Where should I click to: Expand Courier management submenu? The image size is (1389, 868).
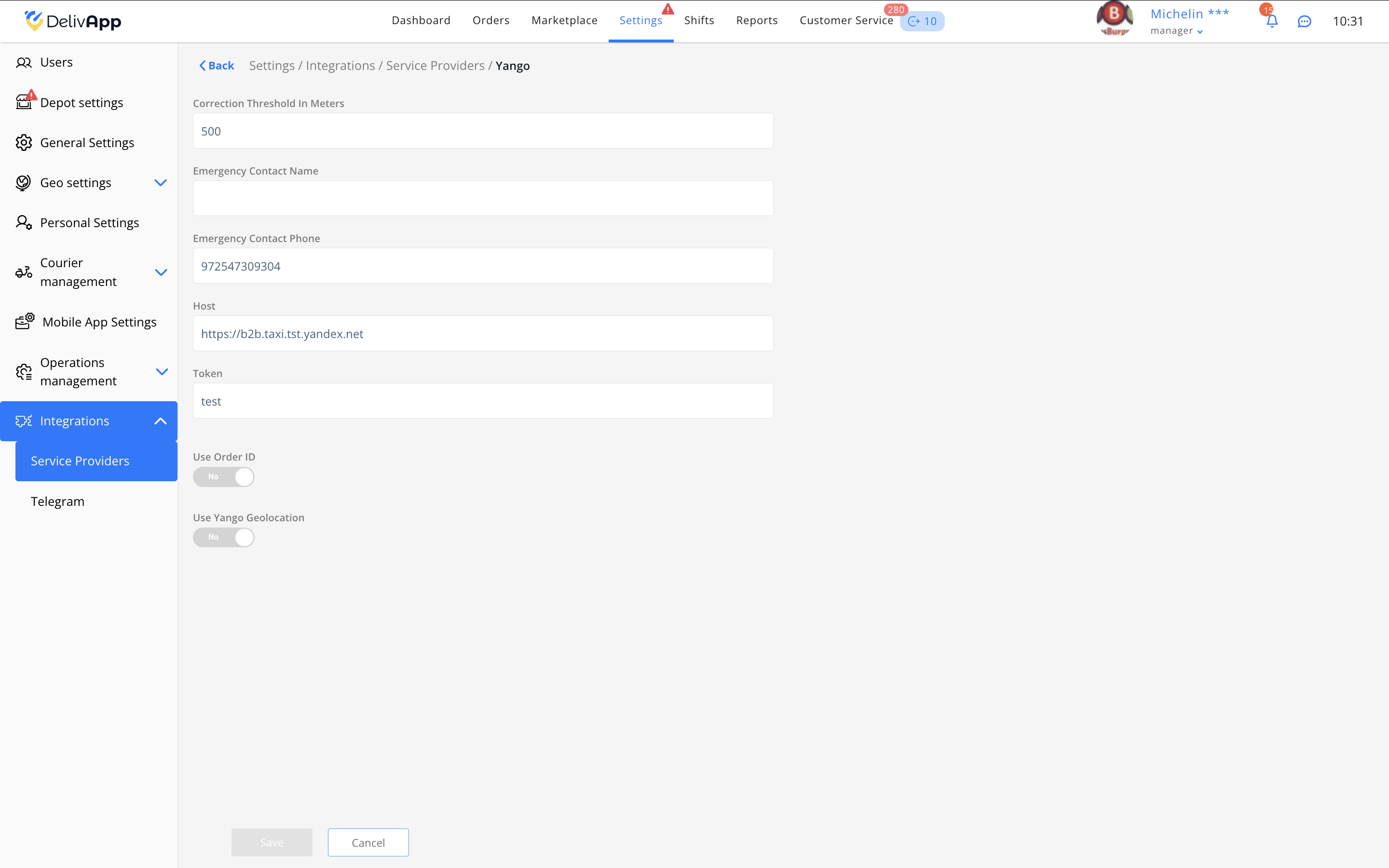pos(161,272)
